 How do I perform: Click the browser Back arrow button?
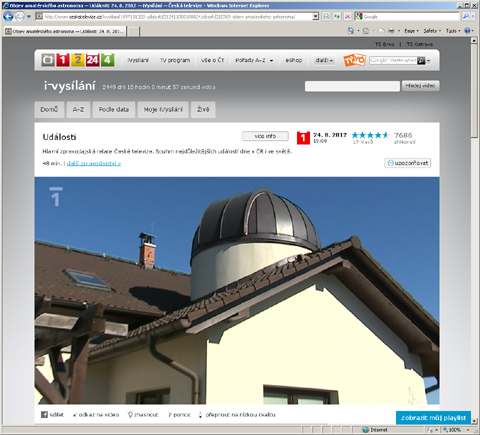(x=8, y=16)
